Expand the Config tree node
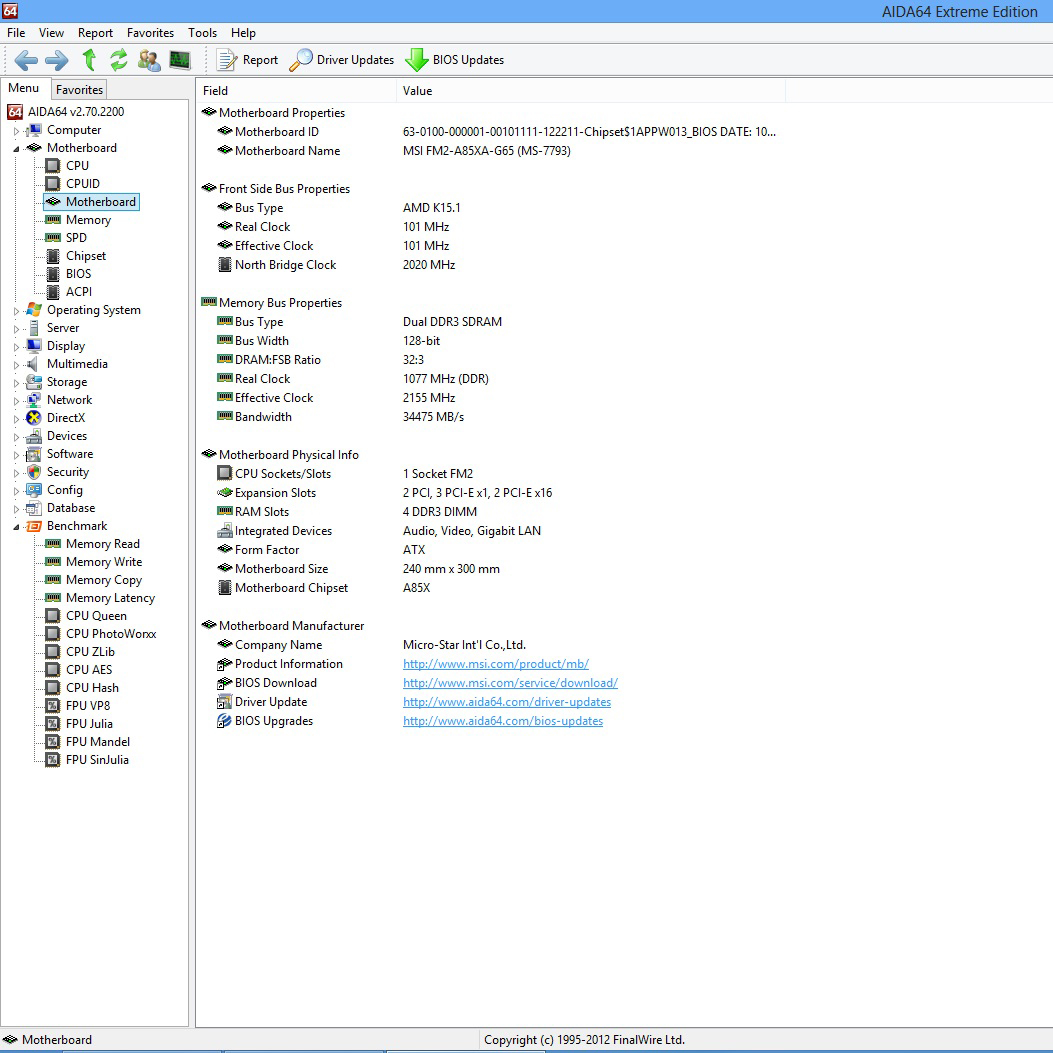 tap(17, 492)
